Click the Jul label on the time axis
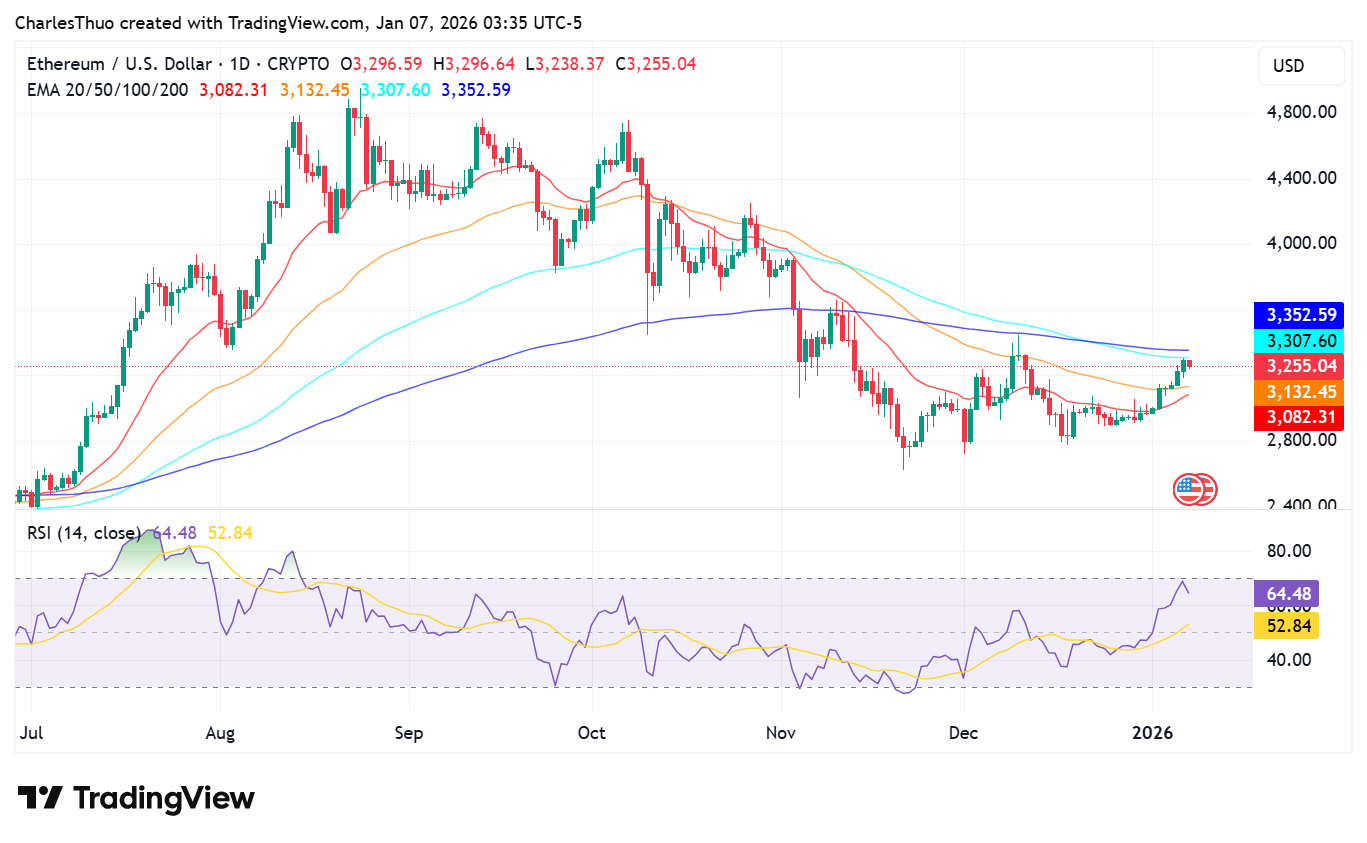 pyautogui.click(x=31, y=733)
